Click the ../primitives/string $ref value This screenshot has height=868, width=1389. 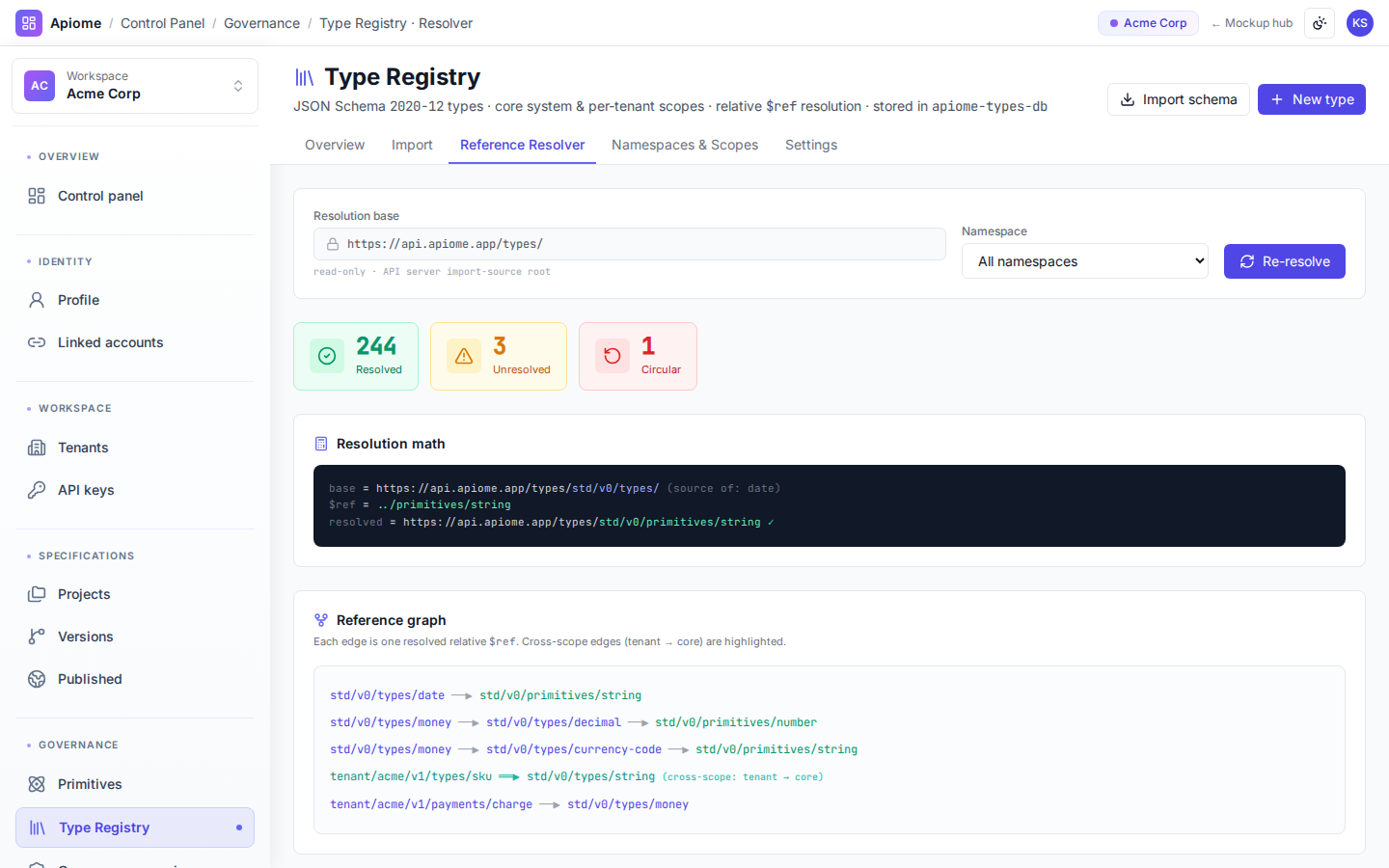pyautogui.click(x=445, y=504)
